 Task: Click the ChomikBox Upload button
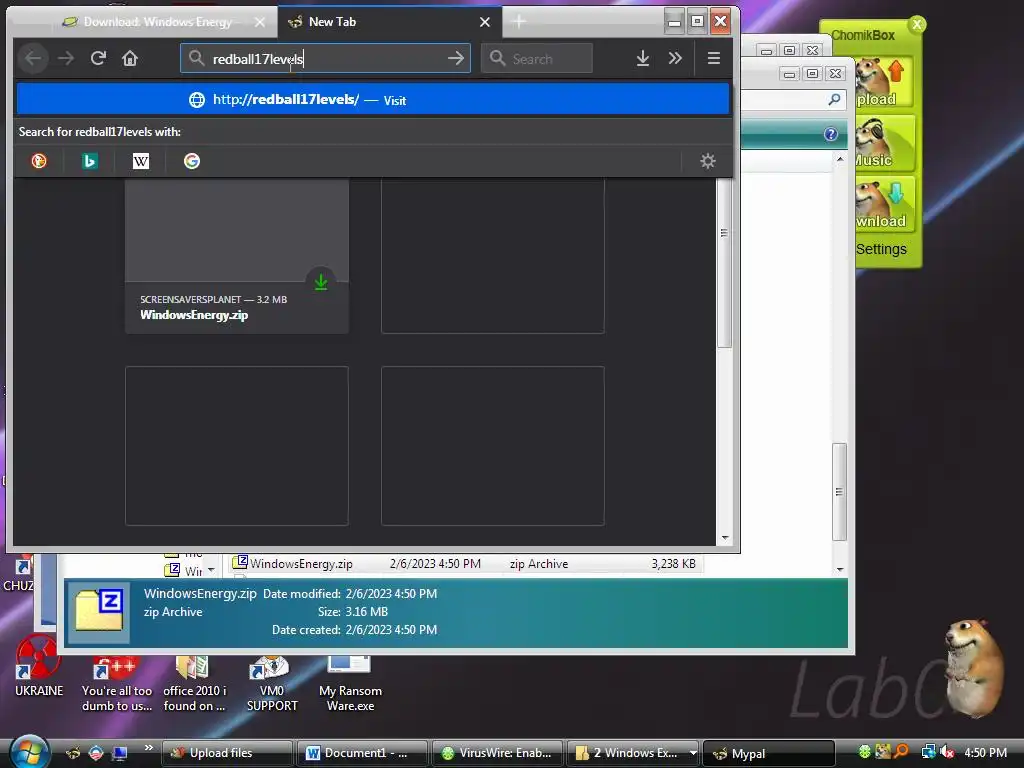coord(884,83)
